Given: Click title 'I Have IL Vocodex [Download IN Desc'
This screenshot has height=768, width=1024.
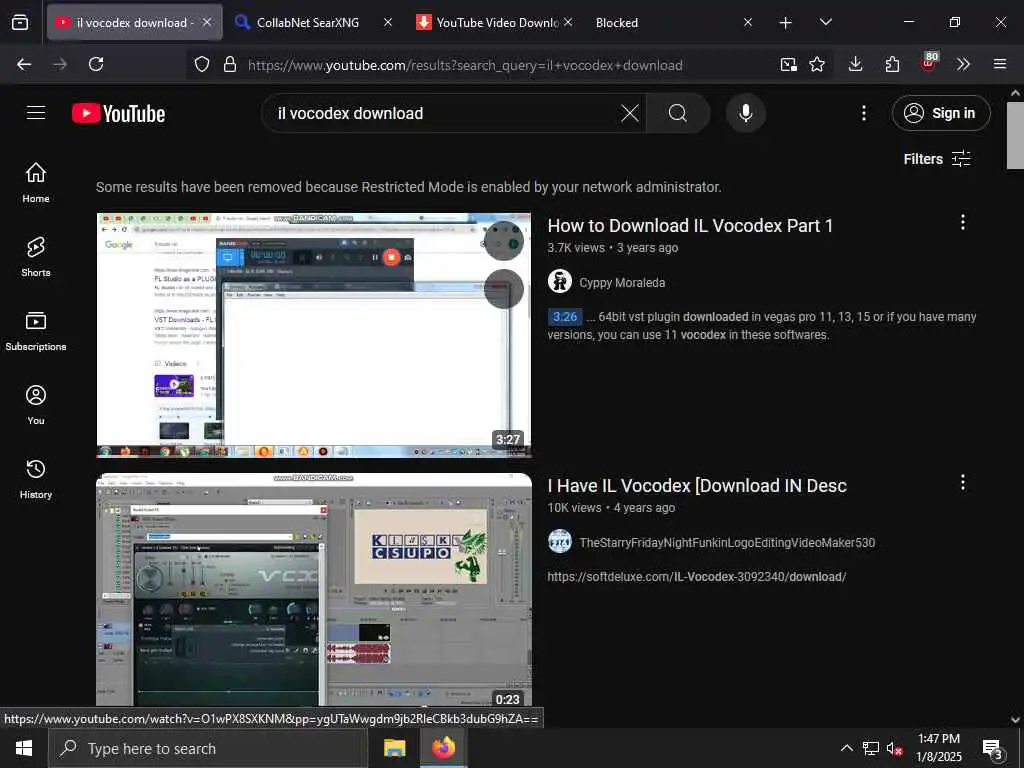Looking at the screenshot, I should tap(697, 486).
